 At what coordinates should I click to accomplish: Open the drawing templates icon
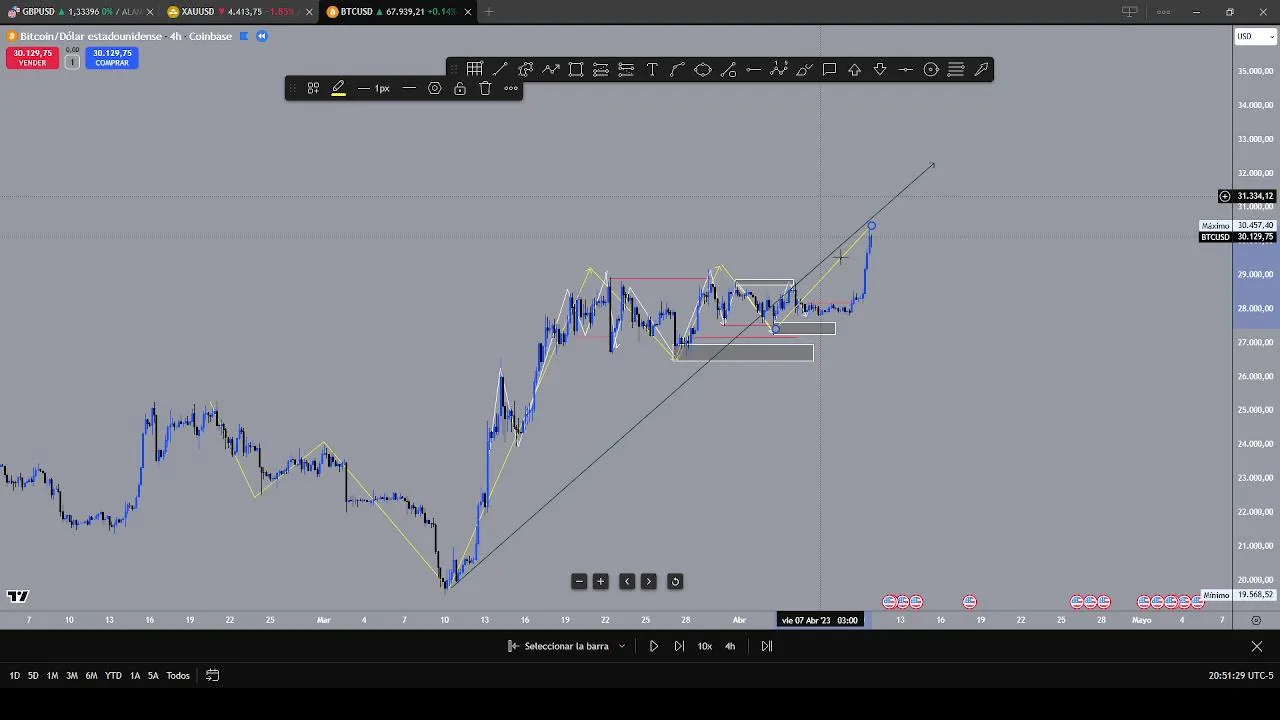click(313, 88)
